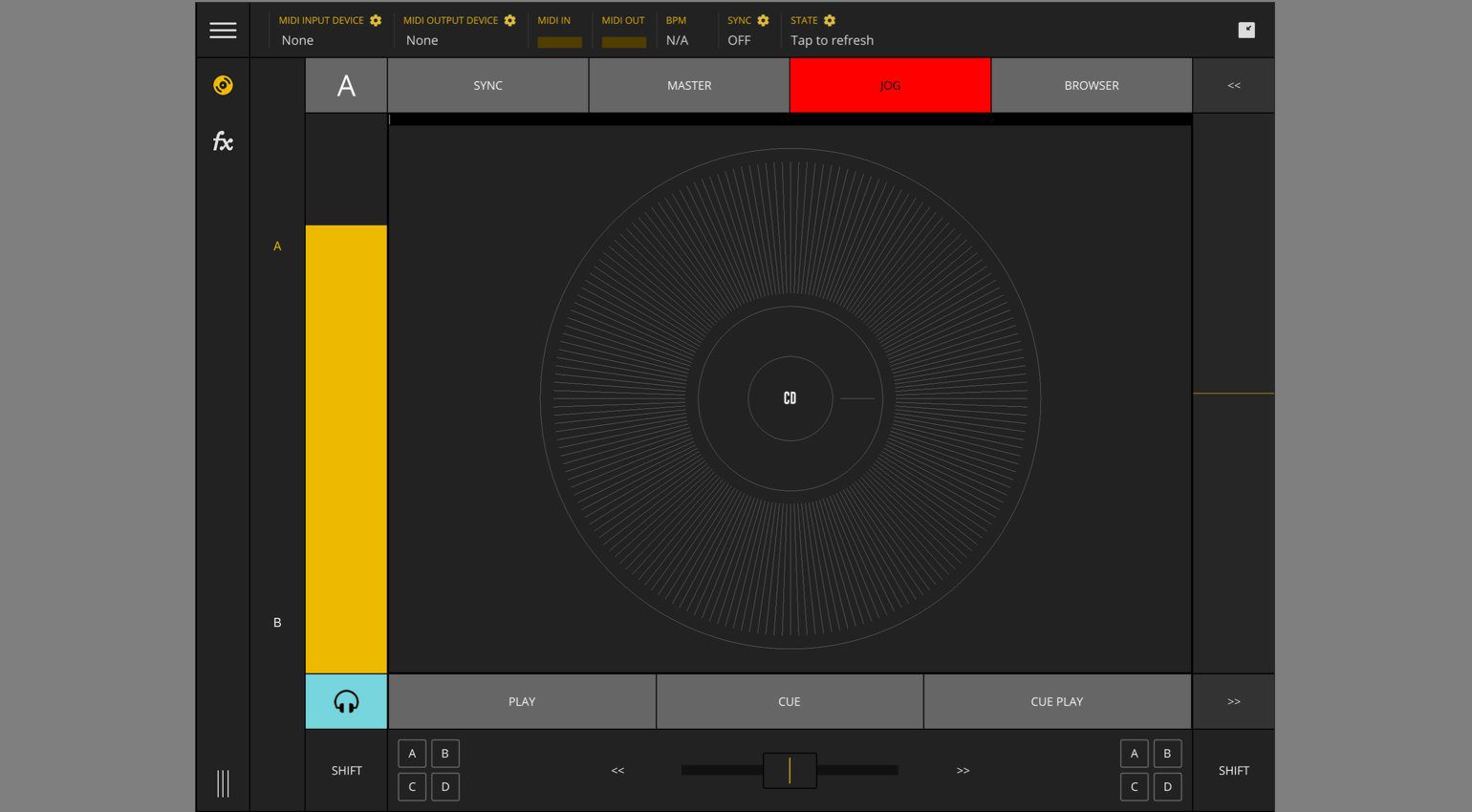Viewport: 1472px width, 812px height.
Task: Select the JOG tab
Action: [x=890, y=85]
